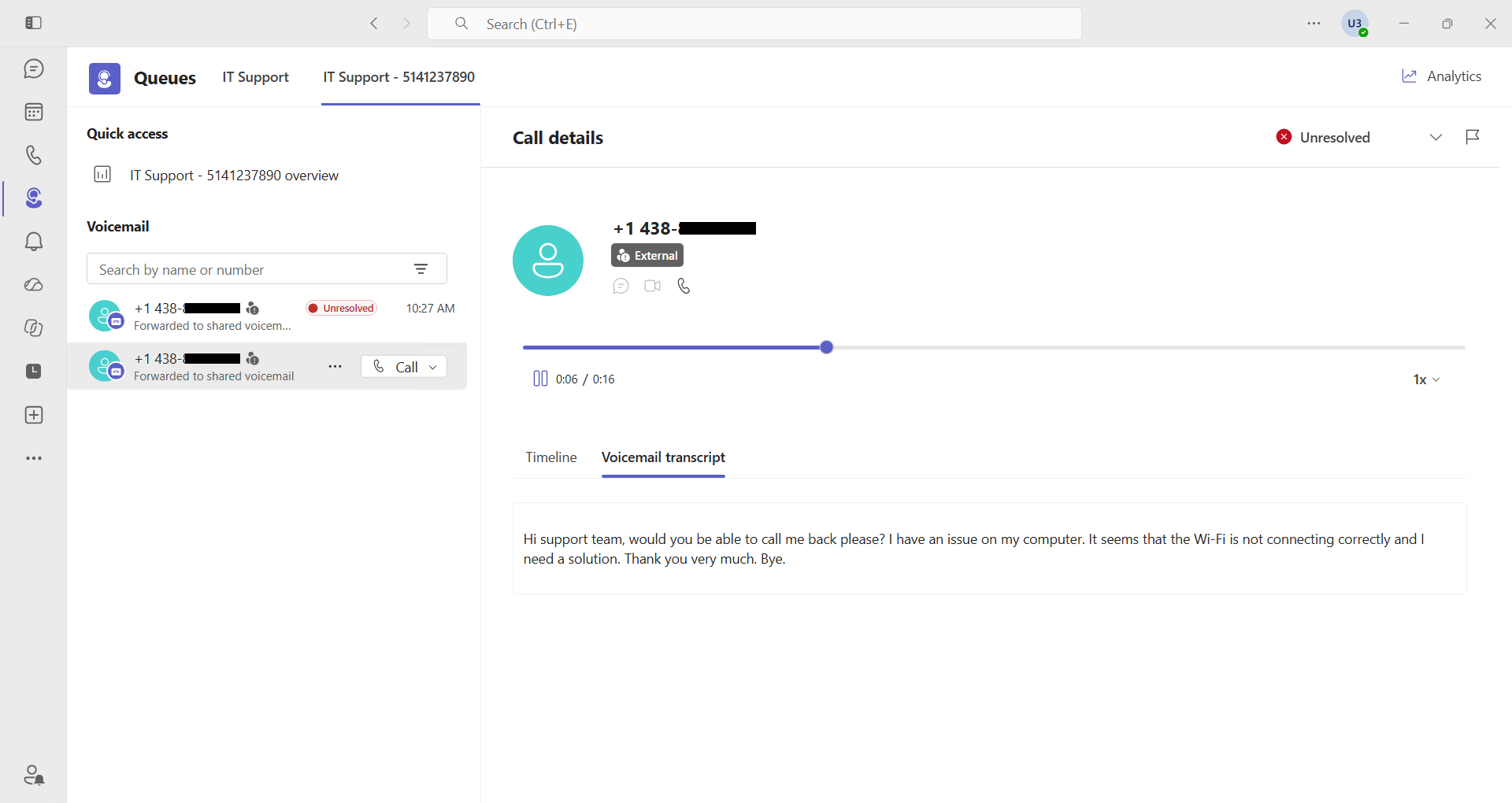Open the OneDrive cloud icon in sidebar
This screenshot has width=1512, height=803.
click(33, 285)
